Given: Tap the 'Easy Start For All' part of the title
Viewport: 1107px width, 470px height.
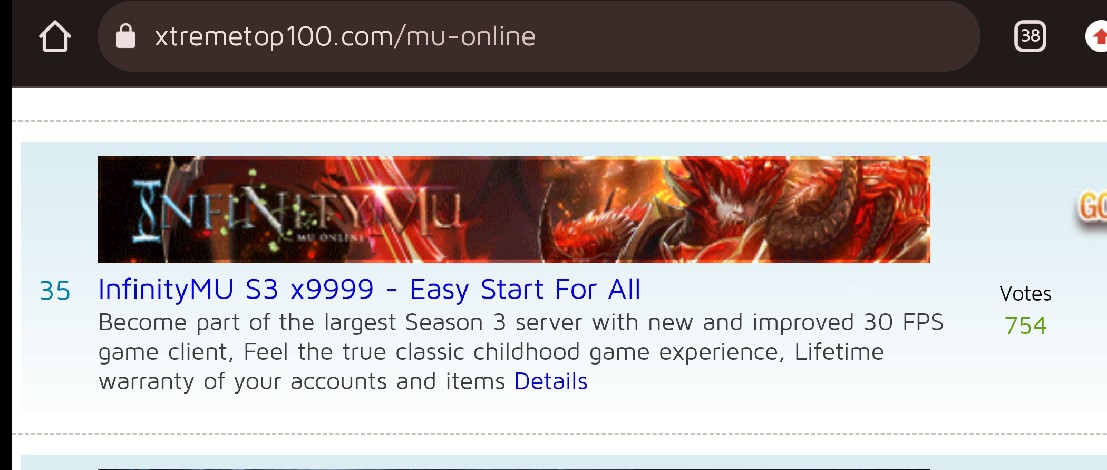Looking at the screenshot, I should tap(525, 289).
